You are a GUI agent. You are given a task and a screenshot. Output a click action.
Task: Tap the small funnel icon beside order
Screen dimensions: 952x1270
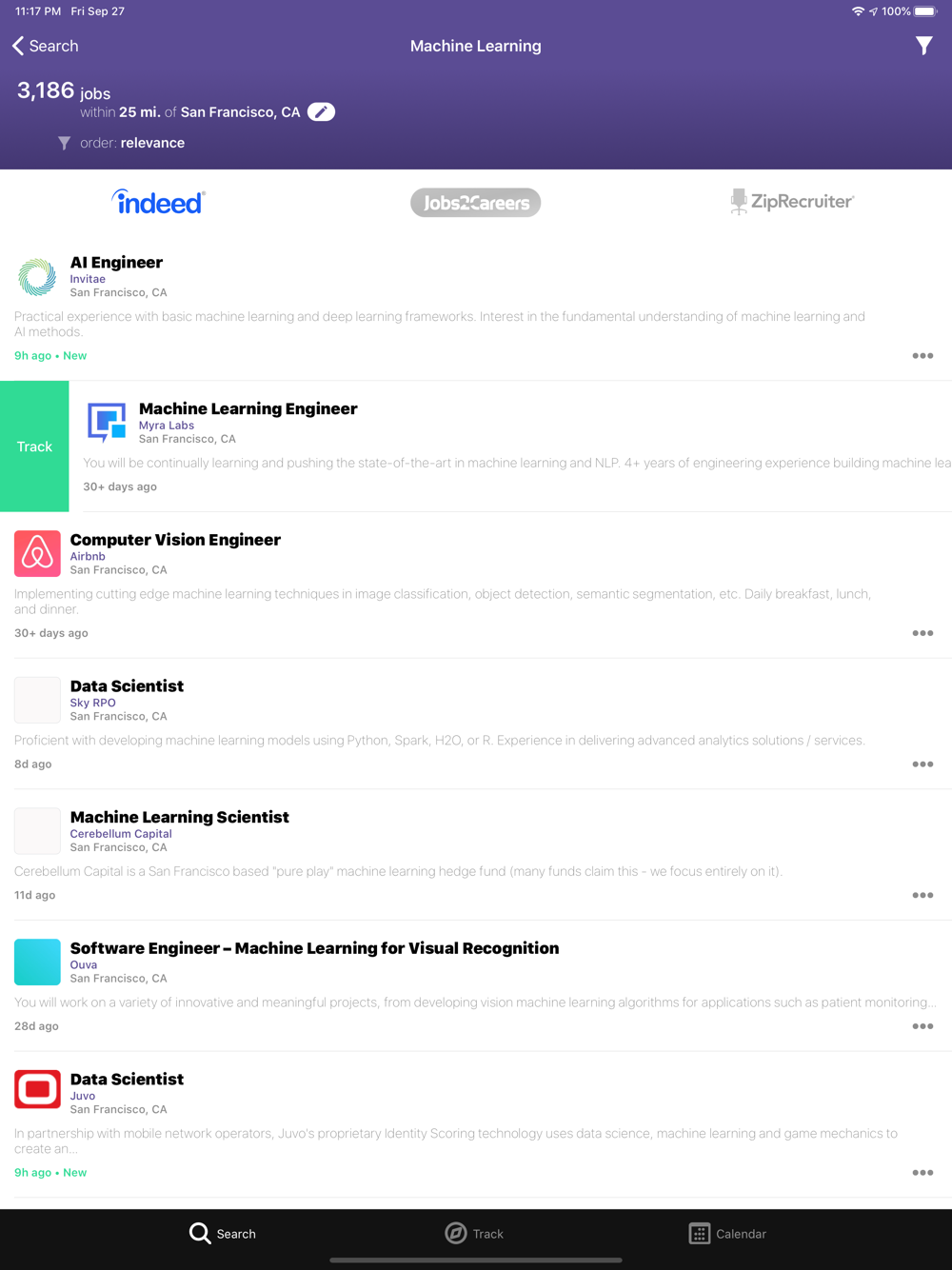(x=64, y=143)
